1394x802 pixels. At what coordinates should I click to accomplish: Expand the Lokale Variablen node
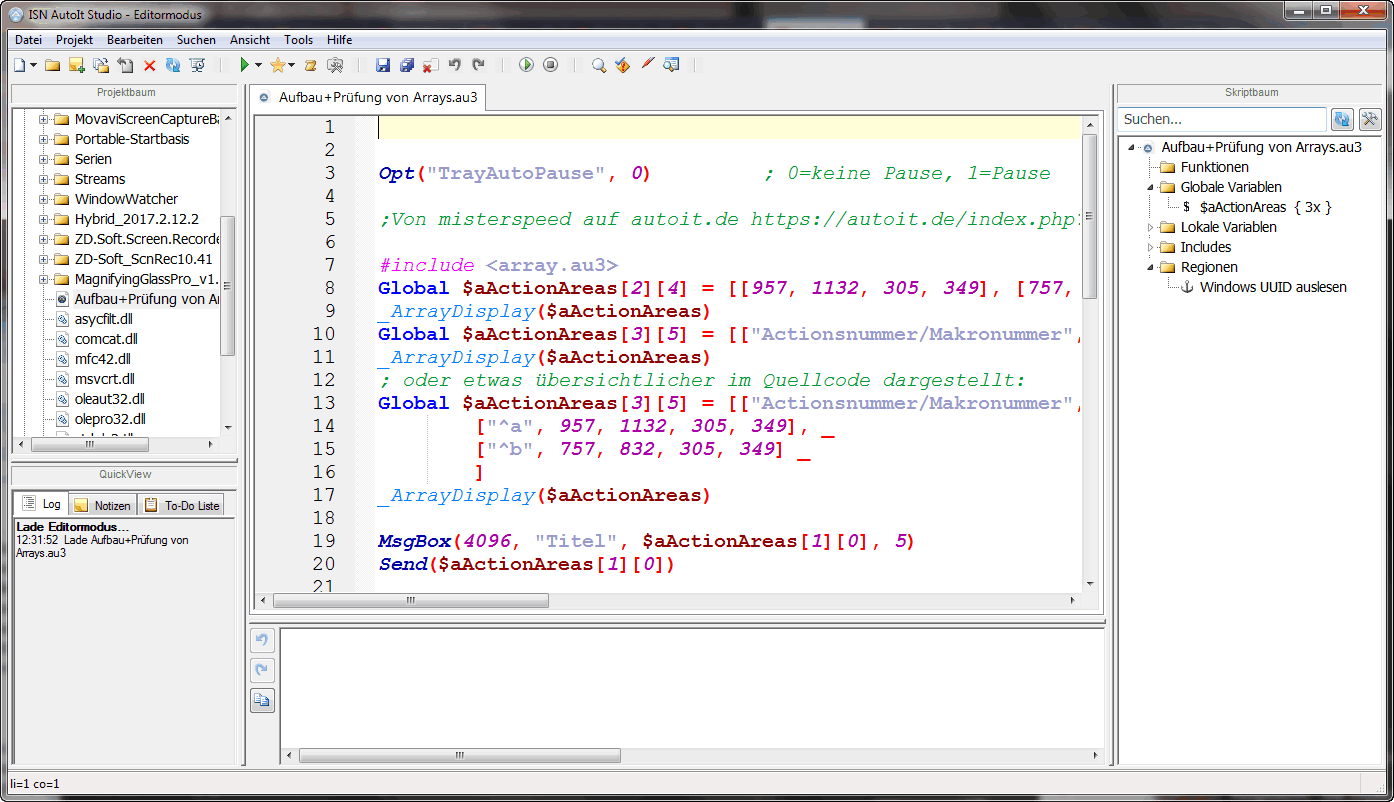point(1150,227)
